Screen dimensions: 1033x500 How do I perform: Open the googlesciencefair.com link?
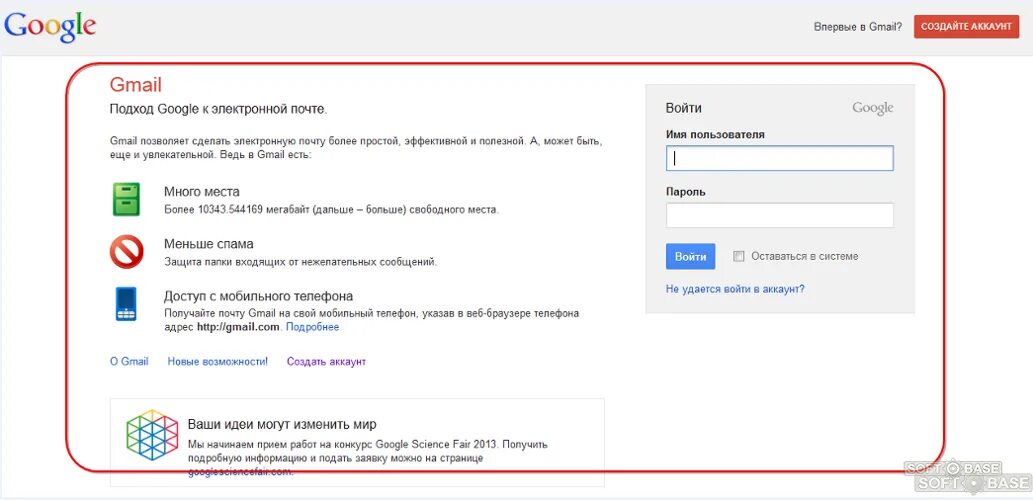[240, 472]
